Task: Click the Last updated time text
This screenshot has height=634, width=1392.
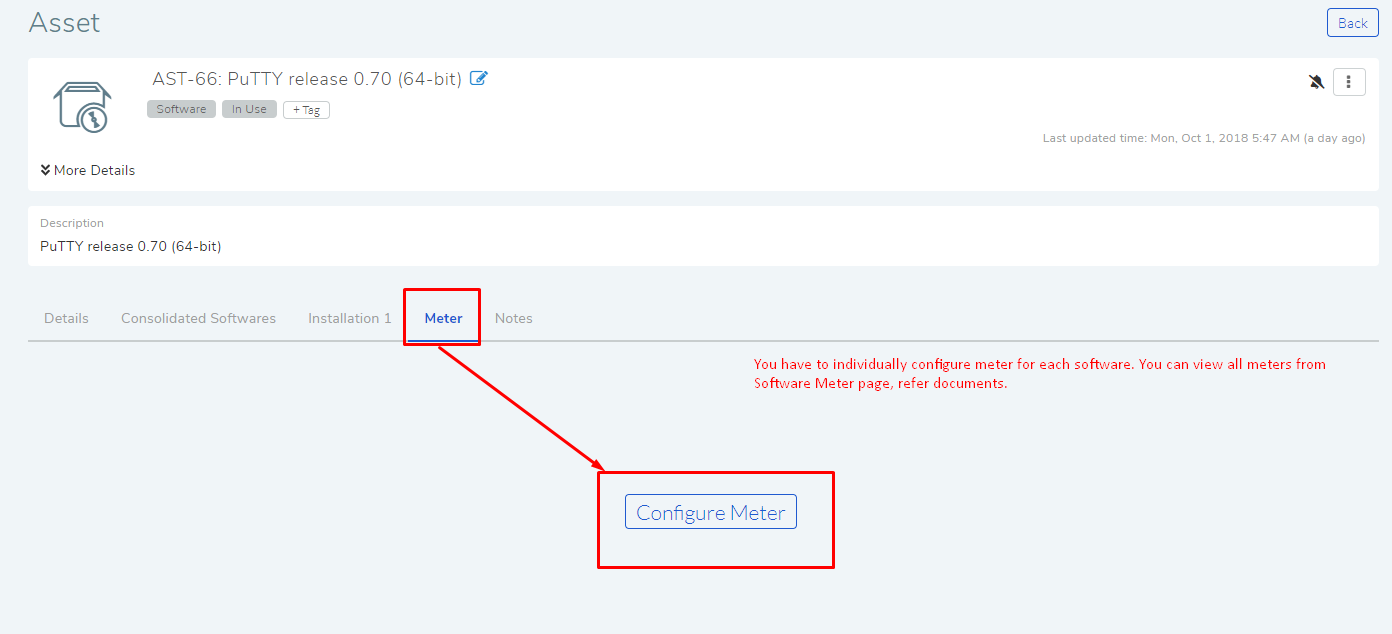Action: 1204,138
